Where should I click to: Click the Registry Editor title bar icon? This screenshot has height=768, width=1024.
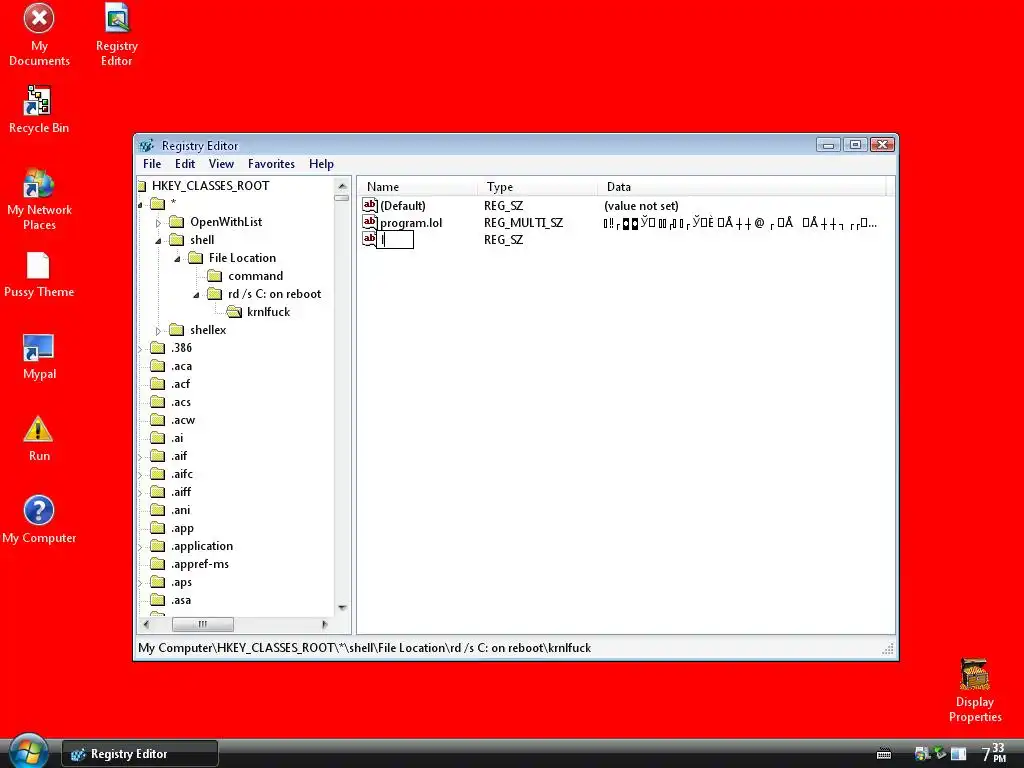[x=146, y=145]
